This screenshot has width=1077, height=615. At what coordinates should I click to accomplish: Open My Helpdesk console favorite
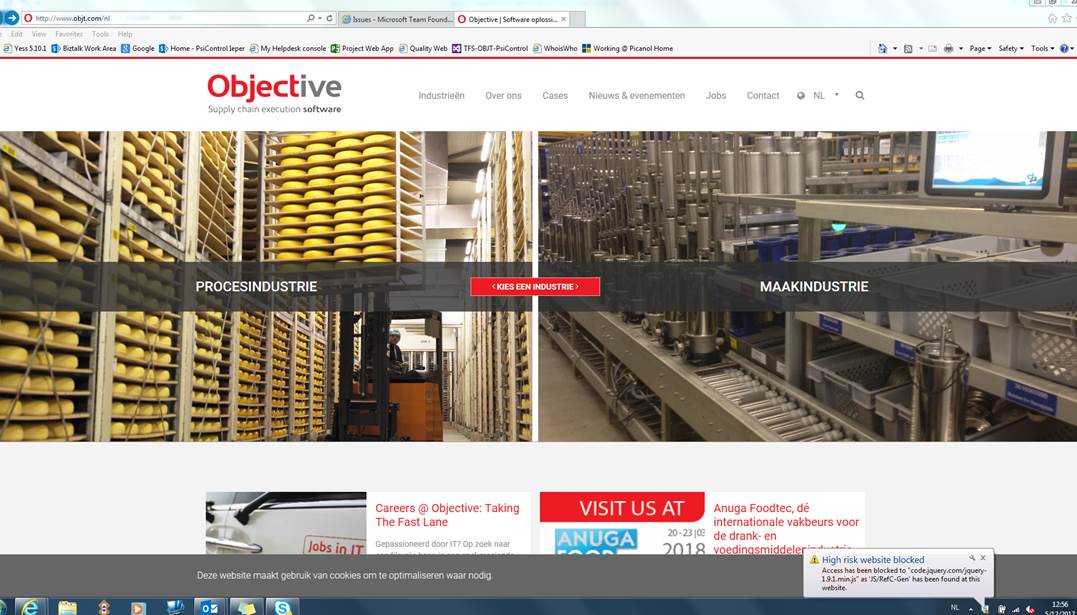click(x=288, y=49)
